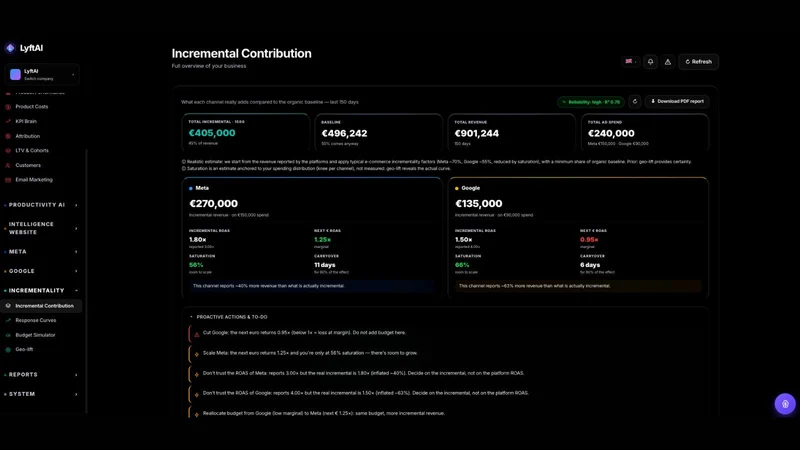Click the alerts triangle icon
This screenshot has width=800, height=450.
[x=668, y=62]
